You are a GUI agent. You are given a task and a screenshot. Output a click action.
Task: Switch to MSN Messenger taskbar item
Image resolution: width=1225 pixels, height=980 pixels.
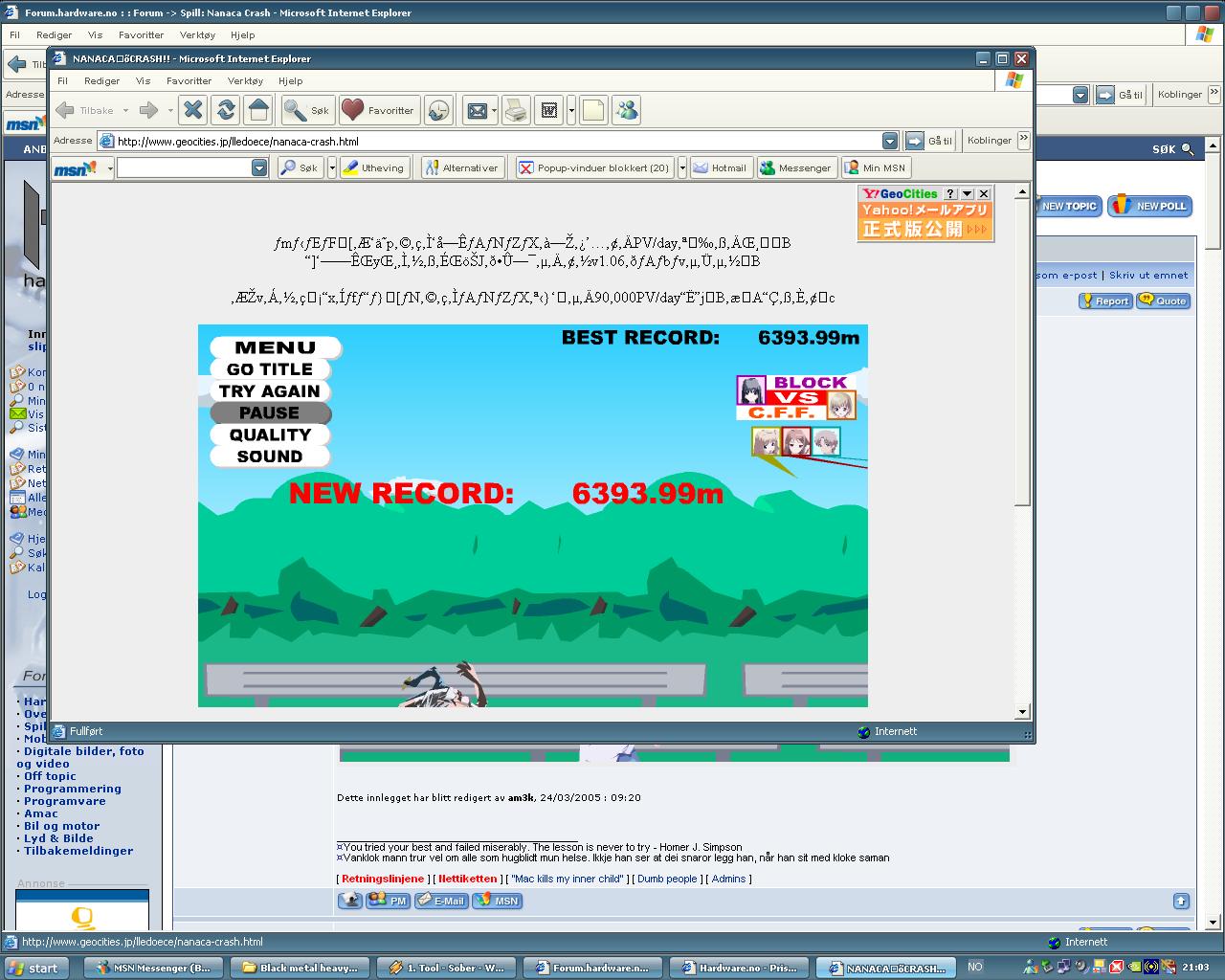click(154, 968)
